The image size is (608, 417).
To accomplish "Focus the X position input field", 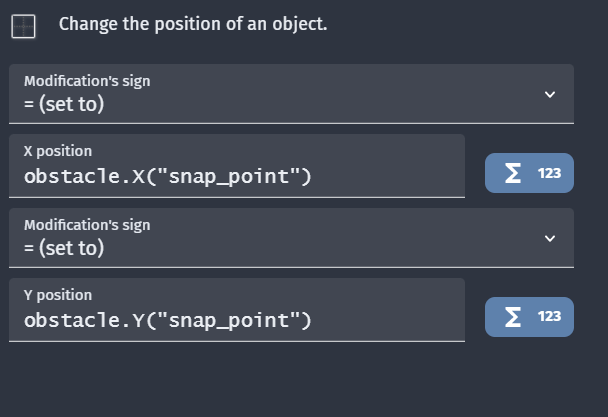I will point(237,166).
